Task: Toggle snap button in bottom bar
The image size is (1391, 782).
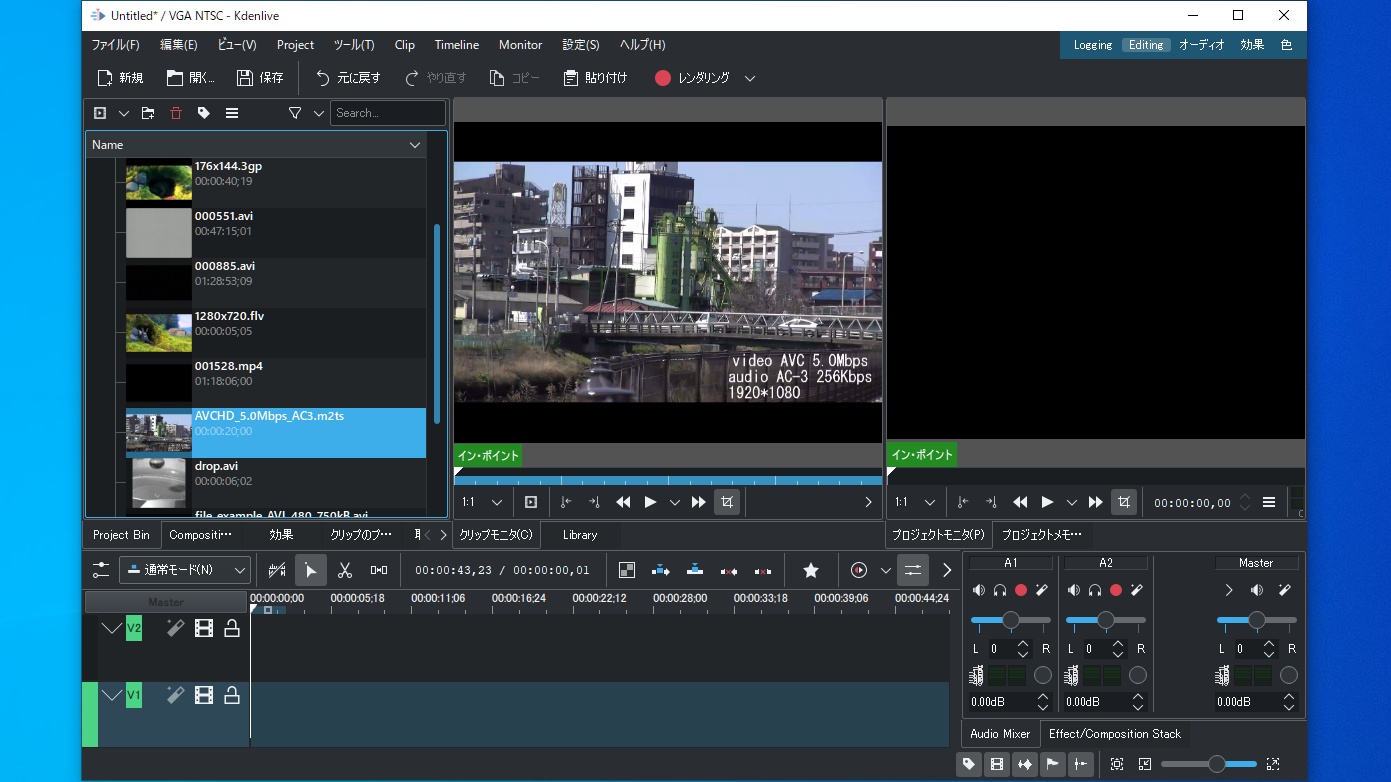Action: point(1081,764)
